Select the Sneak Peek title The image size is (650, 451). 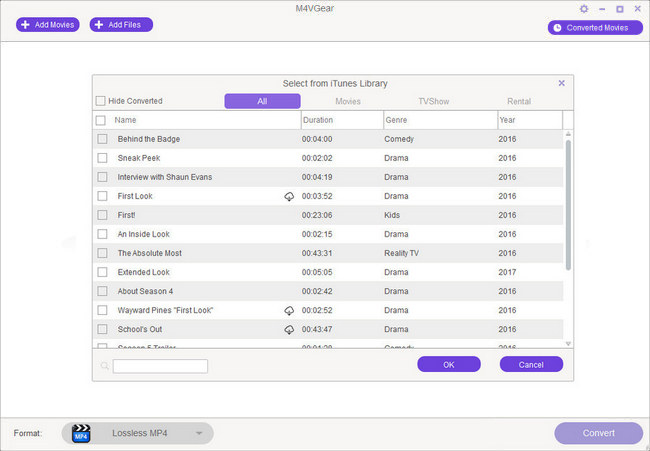tap(139, 158)
